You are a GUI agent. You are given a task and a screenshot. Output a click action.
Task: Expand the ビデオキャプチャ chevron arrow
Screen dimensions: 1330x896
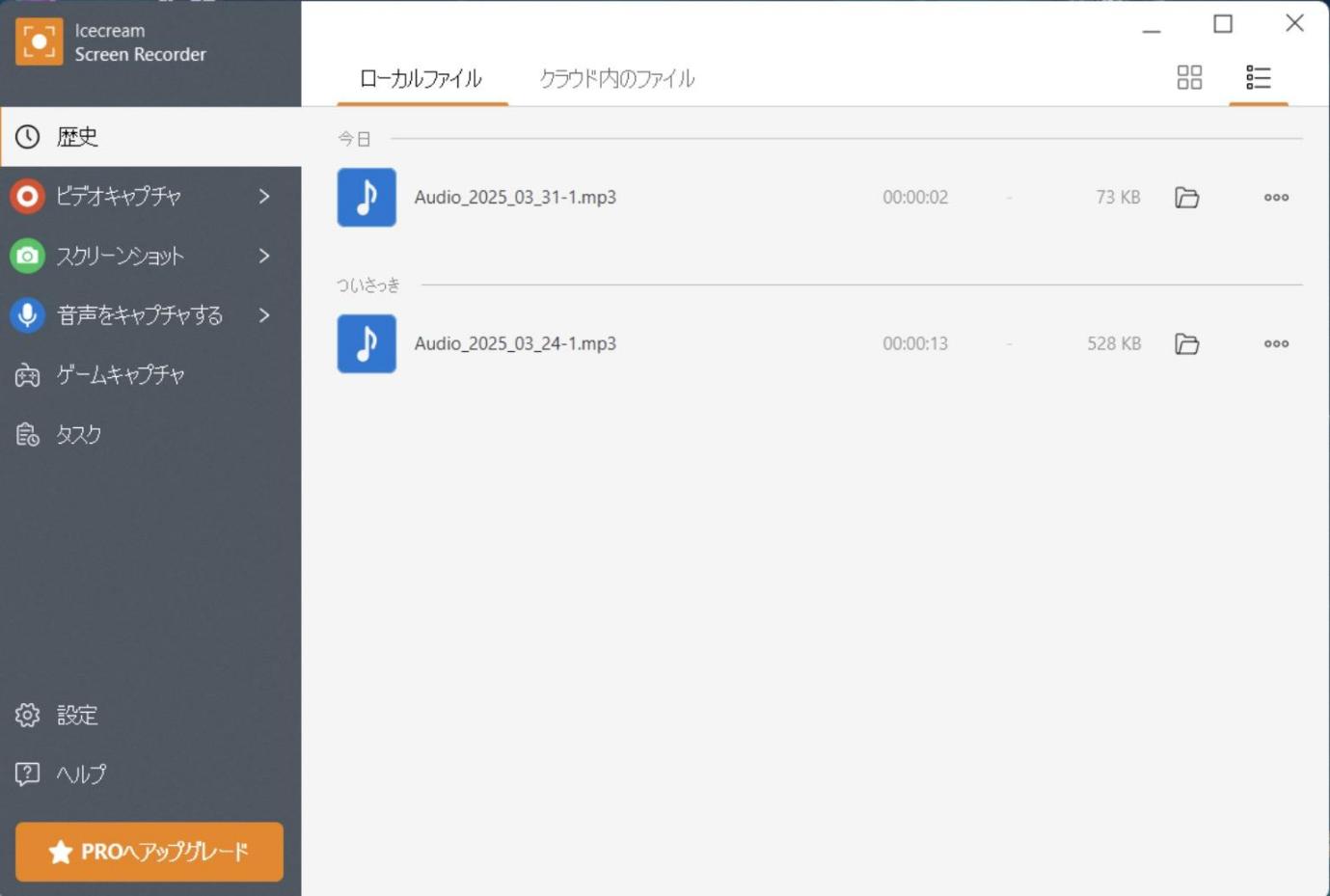tap(264, 197)
